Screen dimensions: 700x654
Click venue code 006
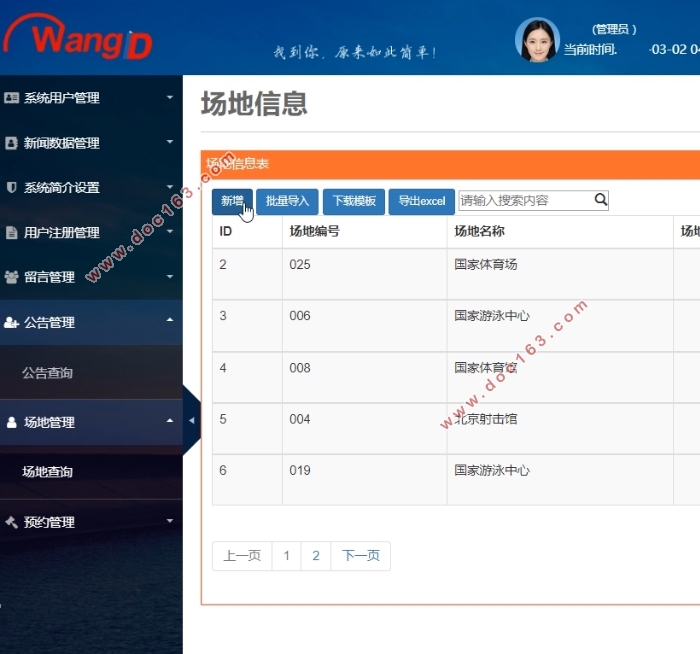point(300,316)
